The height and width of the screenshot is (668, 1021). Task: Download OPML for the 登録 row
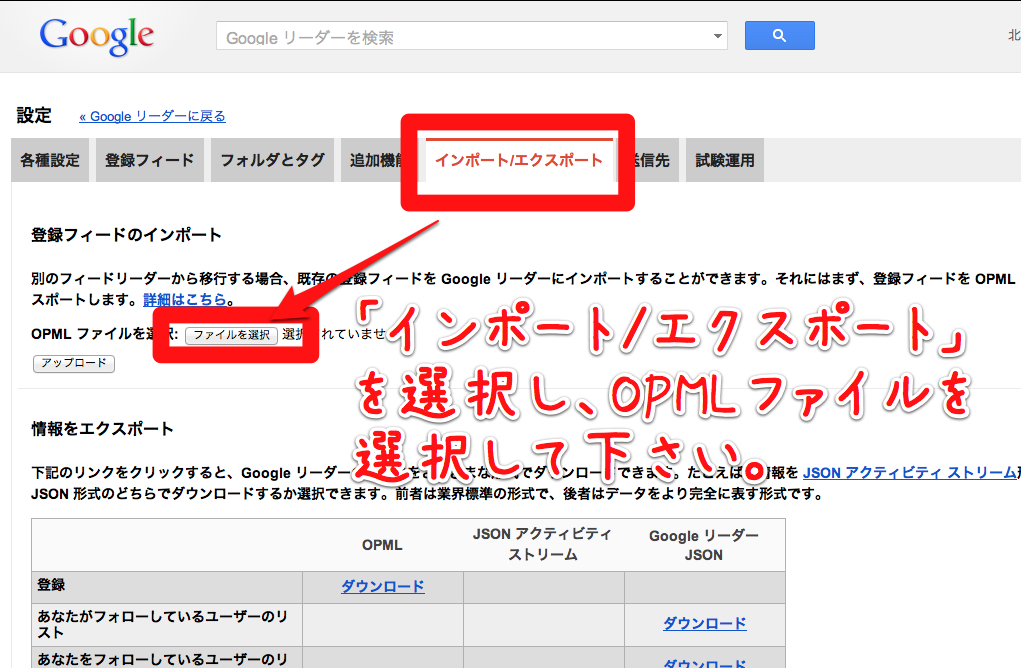point(382,587)
